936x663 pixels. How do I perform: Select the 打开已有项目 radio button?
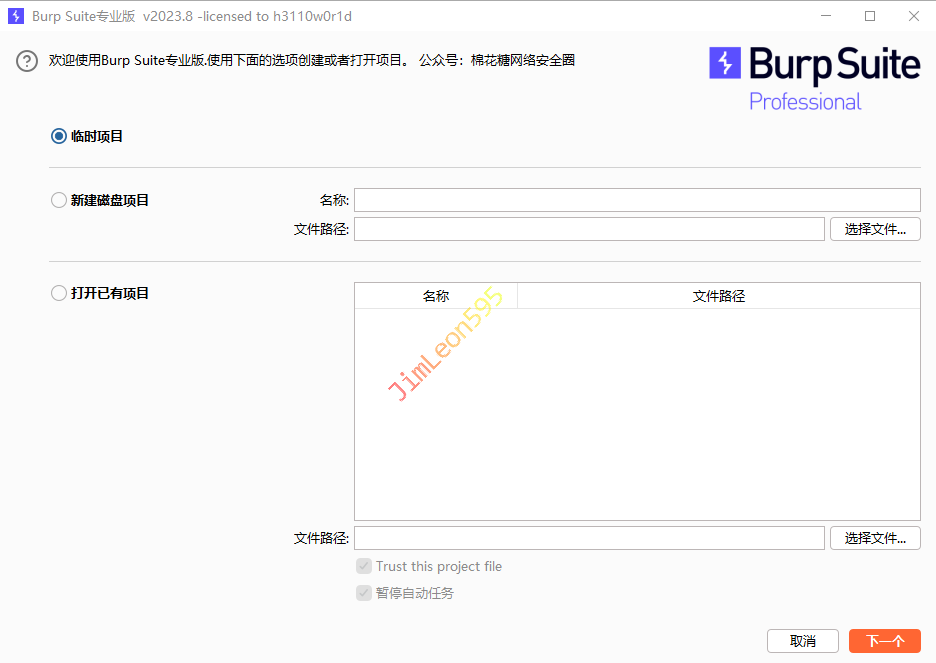coord(59,293)
